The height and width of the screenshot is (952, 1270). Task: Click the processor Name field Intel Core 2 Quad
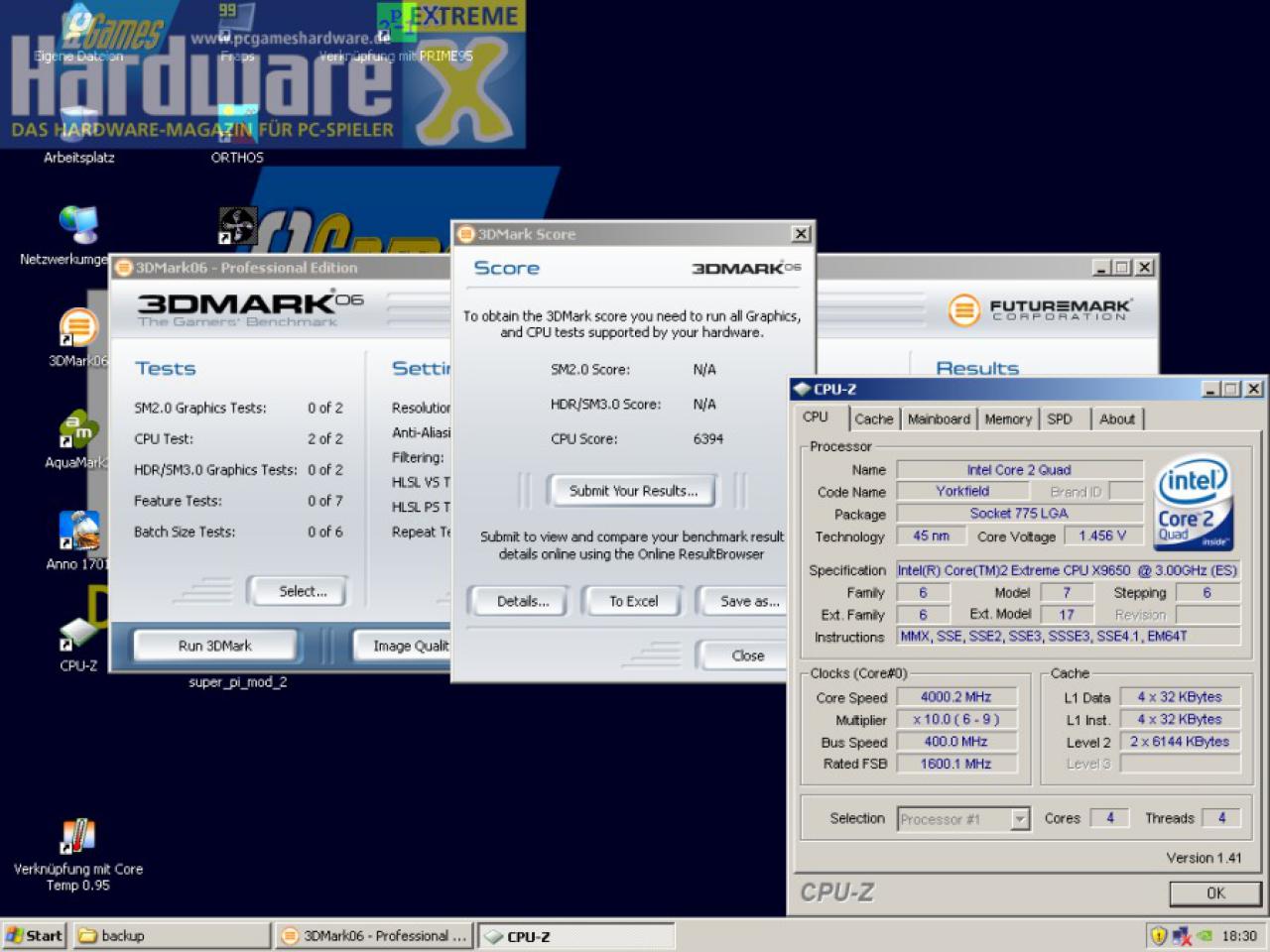pyautogui.click(x=1019, y=470)
